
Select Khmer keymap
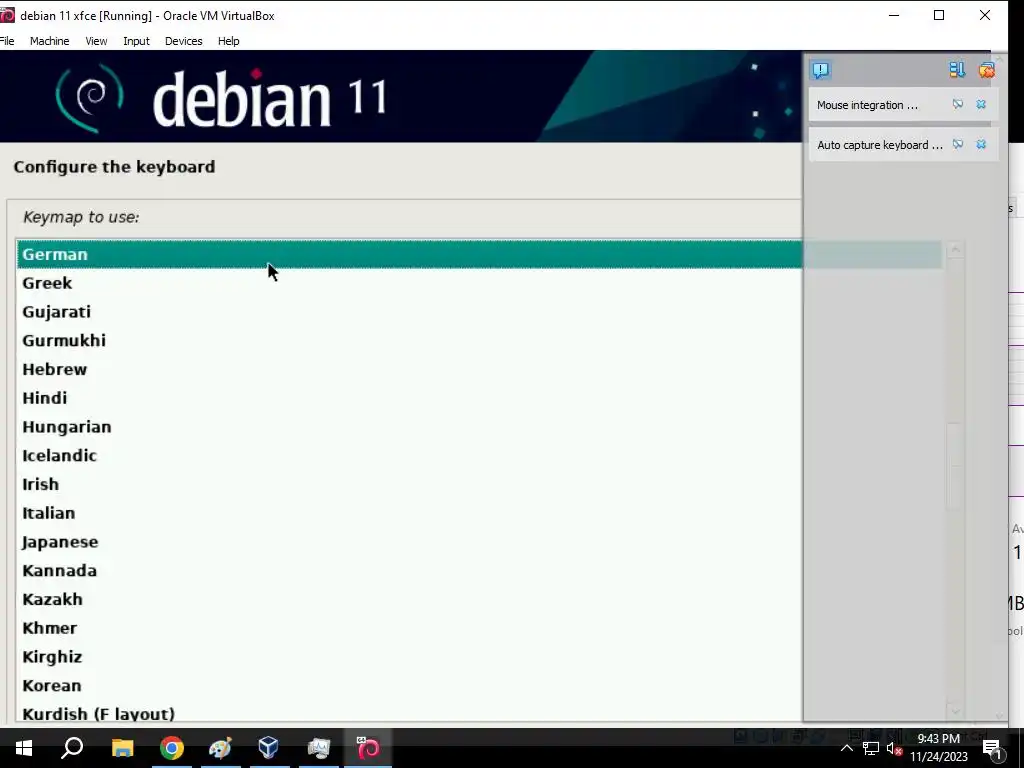coord(479,628)
